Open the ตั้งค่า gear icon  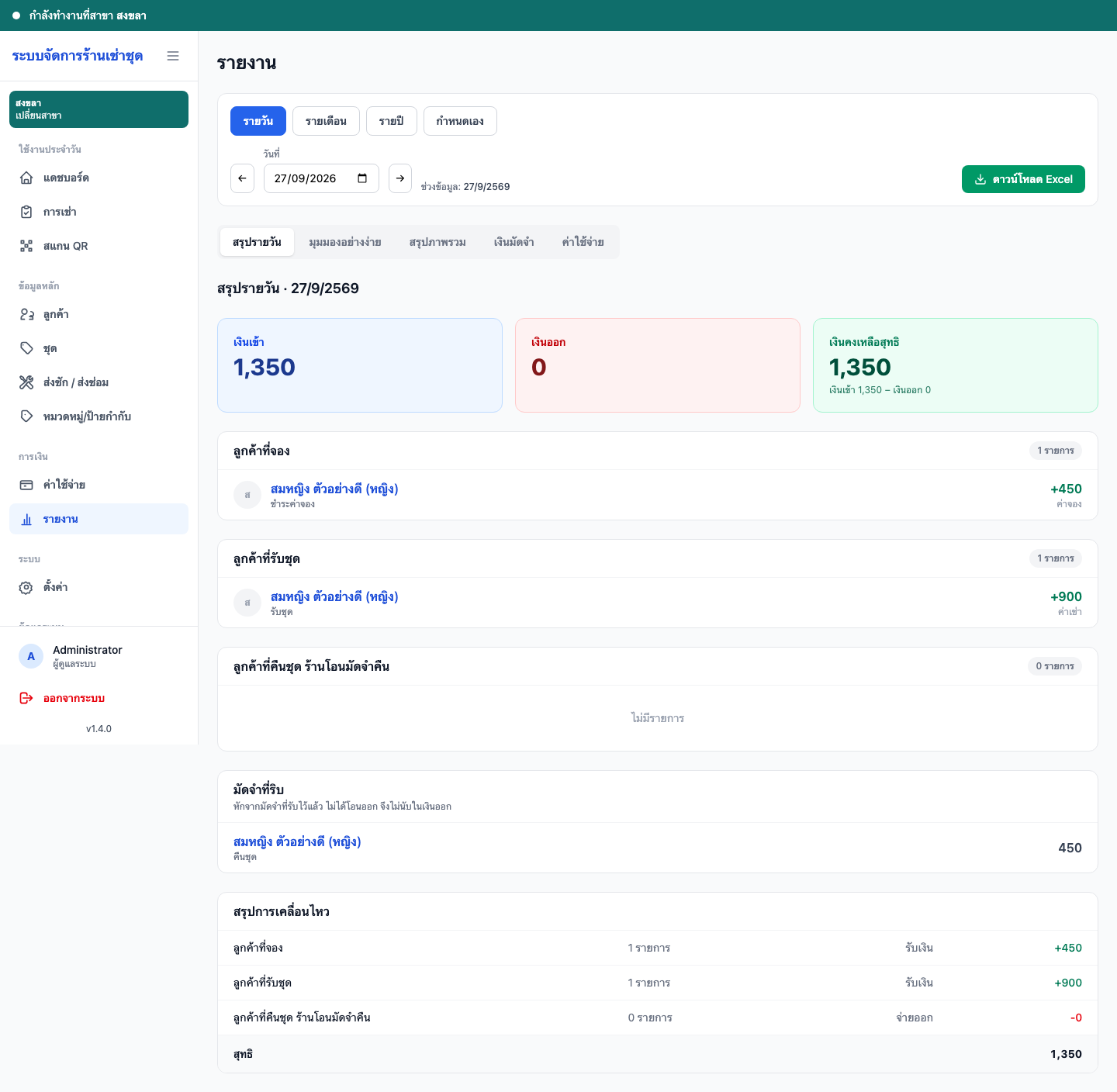click(x=26, y=587)
